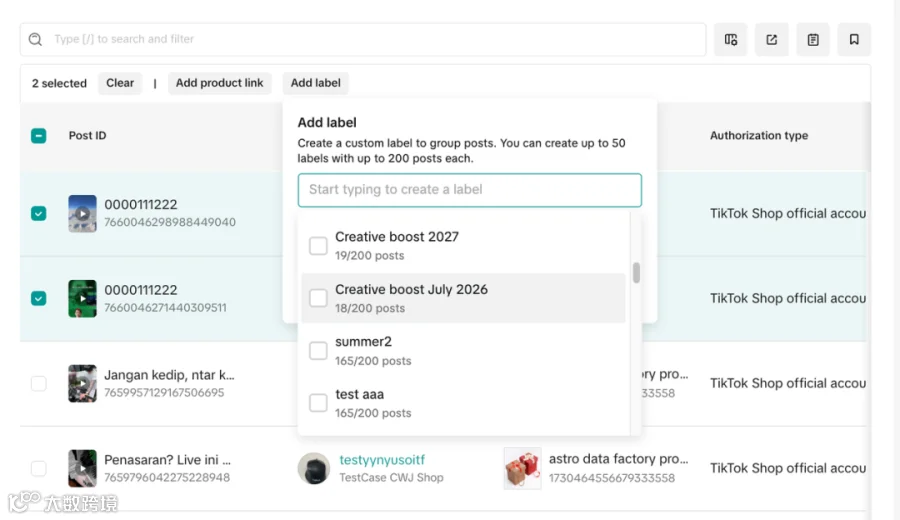This screenshot has width=900, height=520.
Task: Click the bookmark icon in toolbar
Action: coord(854,40)
